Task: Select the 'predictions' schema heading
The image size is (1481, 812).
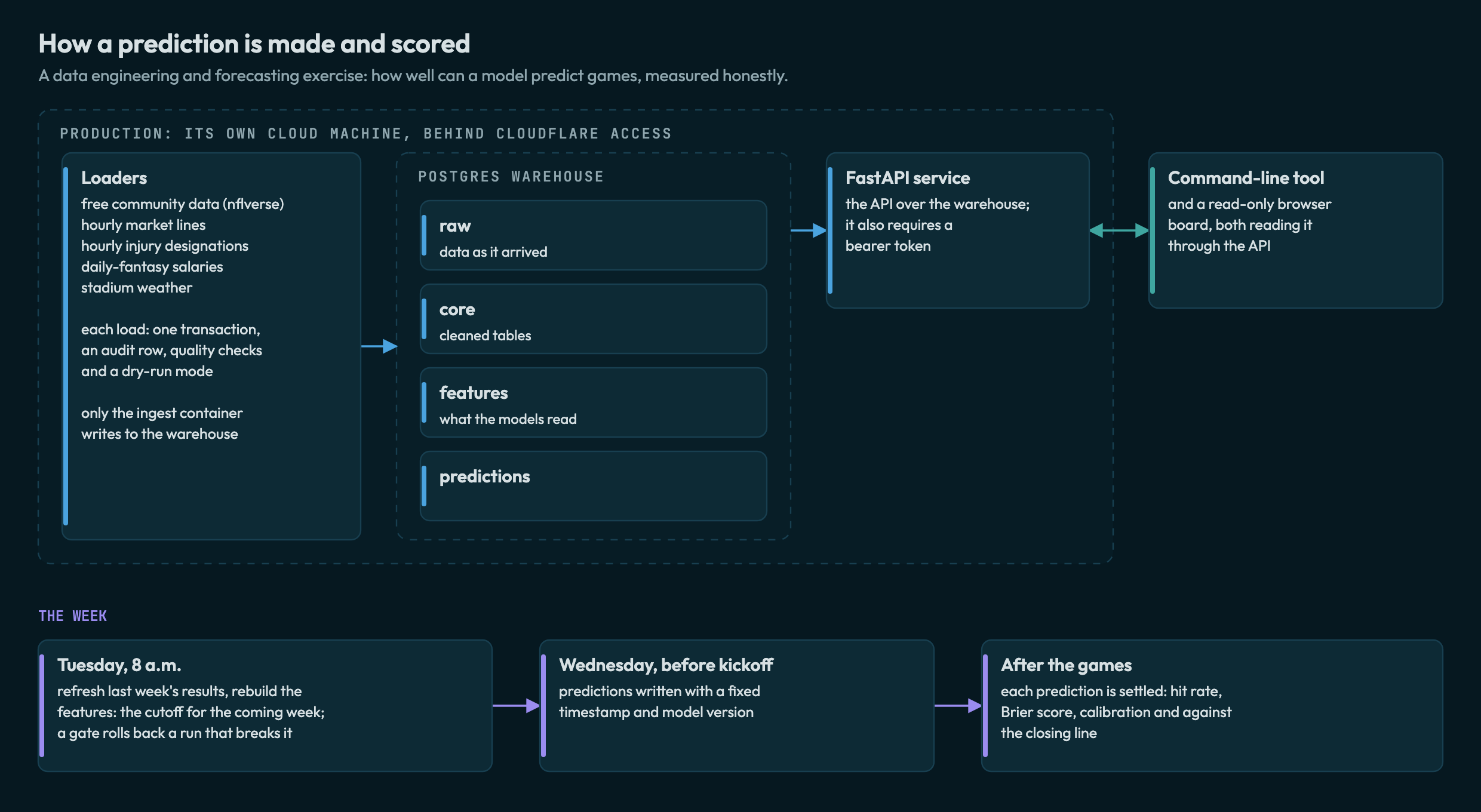Action: tap(485, 476)
